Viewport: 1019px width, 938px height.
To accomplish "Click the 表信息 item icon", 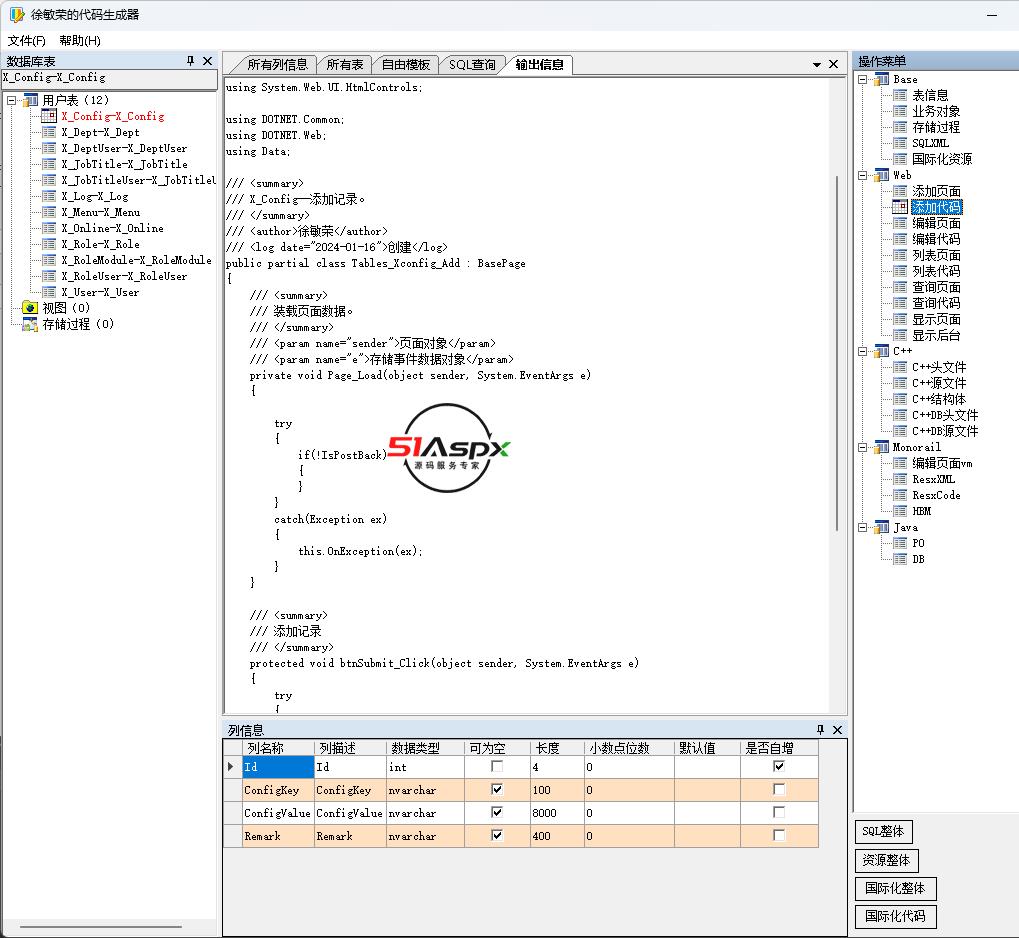I will [x=900, y=95].
